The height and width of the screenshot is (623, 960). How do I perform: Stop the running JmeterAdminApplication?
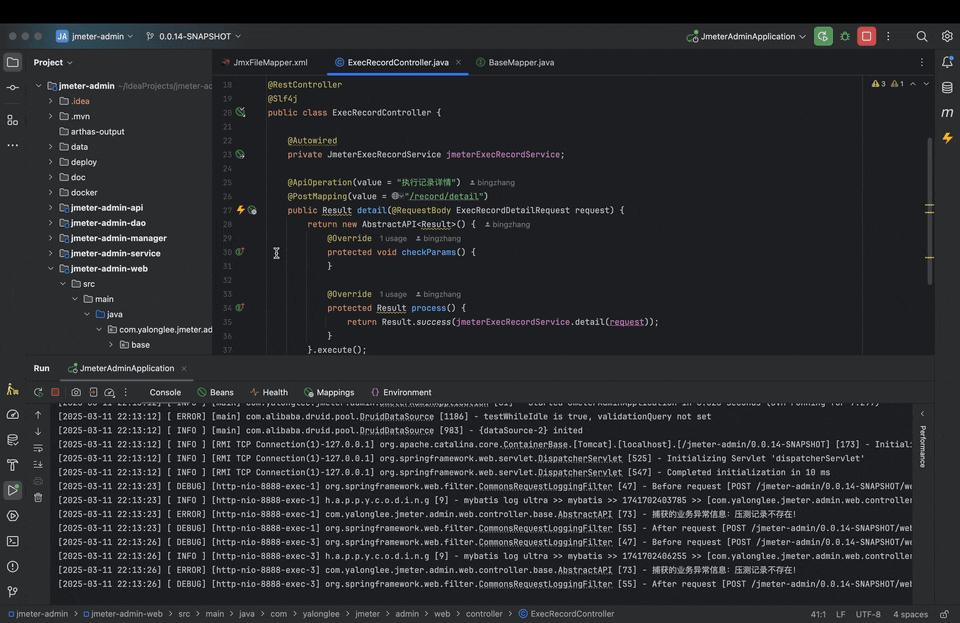coord(867,36)
